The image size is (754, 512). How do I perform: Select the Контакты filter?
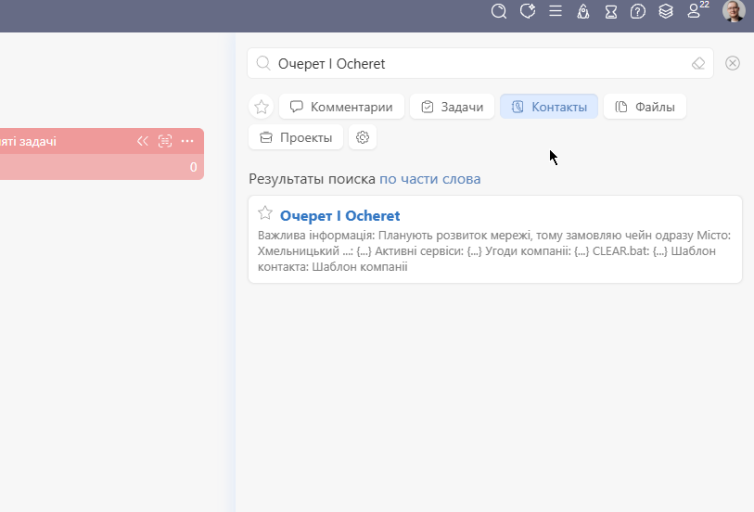(x=549, y=107)
